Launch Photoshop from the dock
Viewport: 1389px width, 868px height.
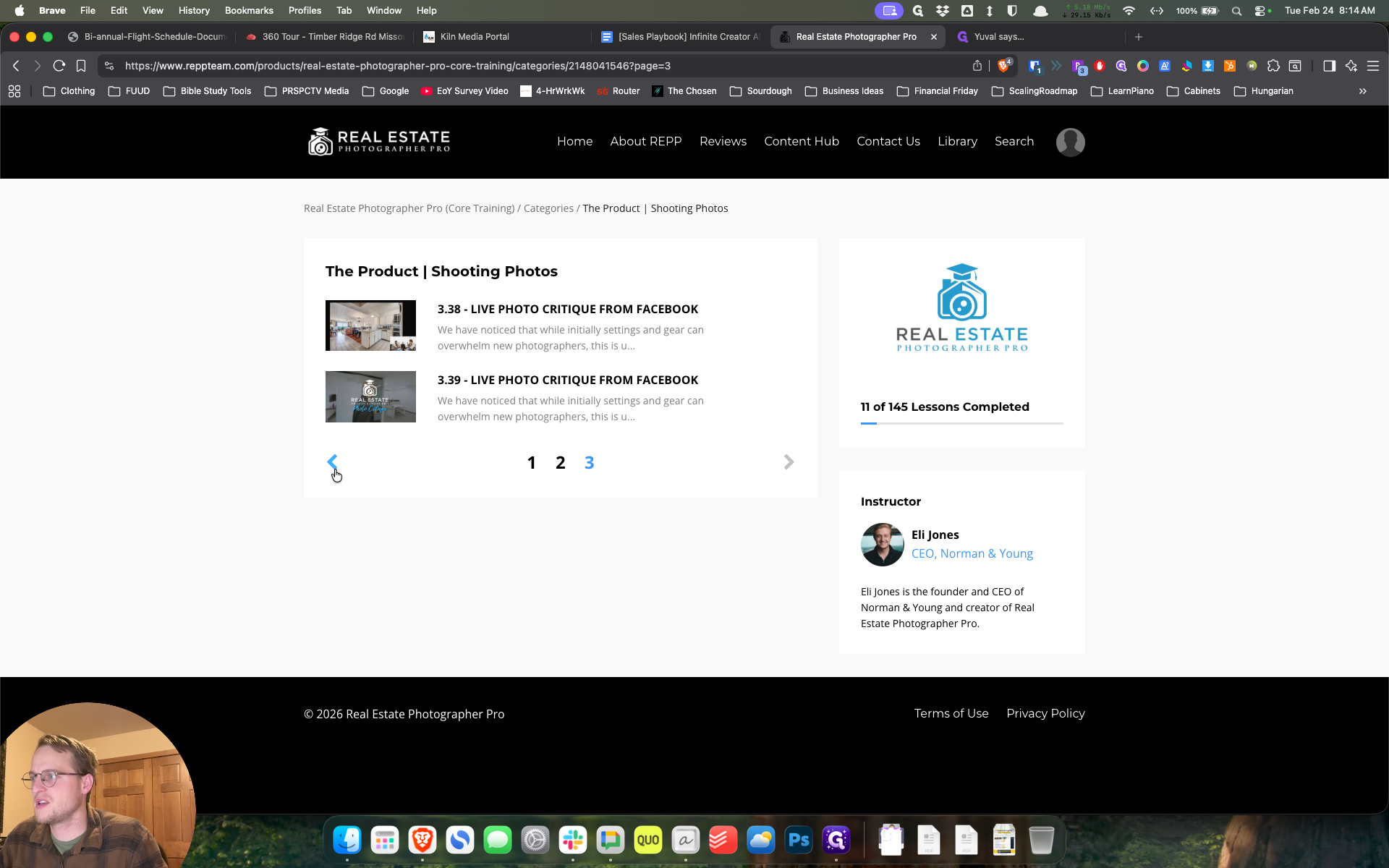click(799, 840)
